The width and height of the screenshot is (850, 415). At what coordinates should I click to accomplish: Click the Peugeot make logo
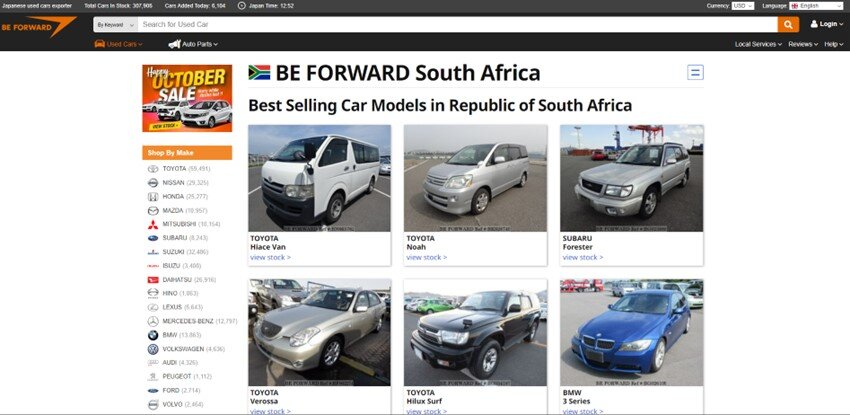pos(153,377)
